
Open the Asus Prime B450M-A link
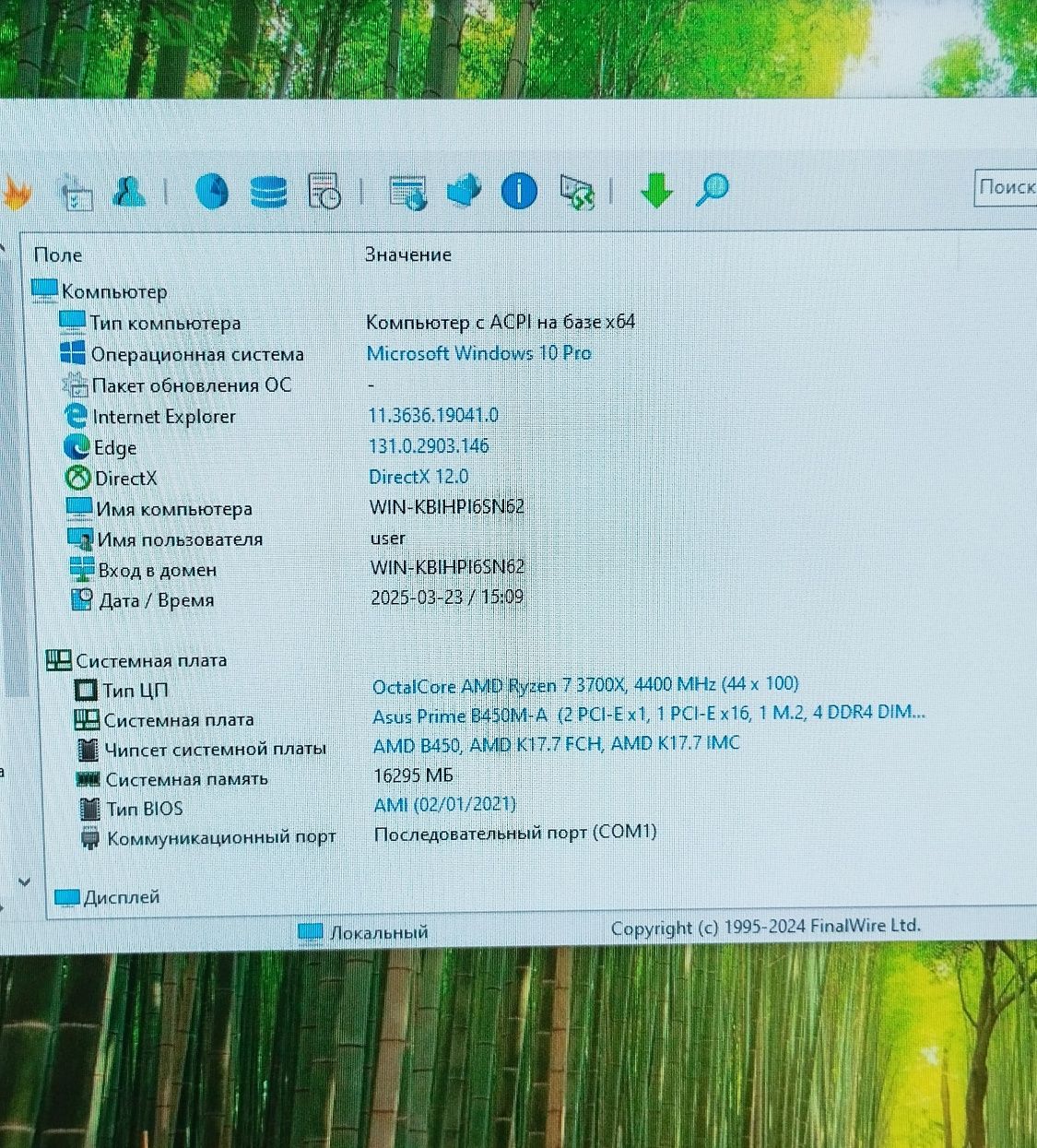click(x=649, y=714)
